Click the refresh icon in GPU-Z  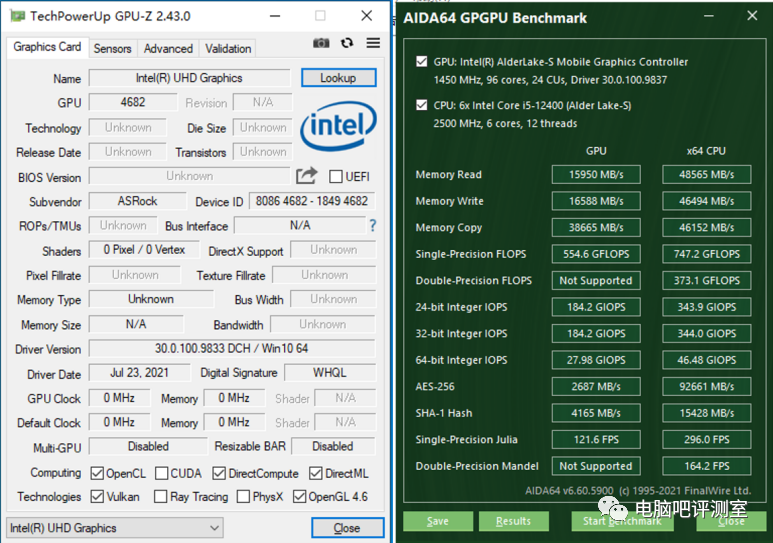coord(347,43)
